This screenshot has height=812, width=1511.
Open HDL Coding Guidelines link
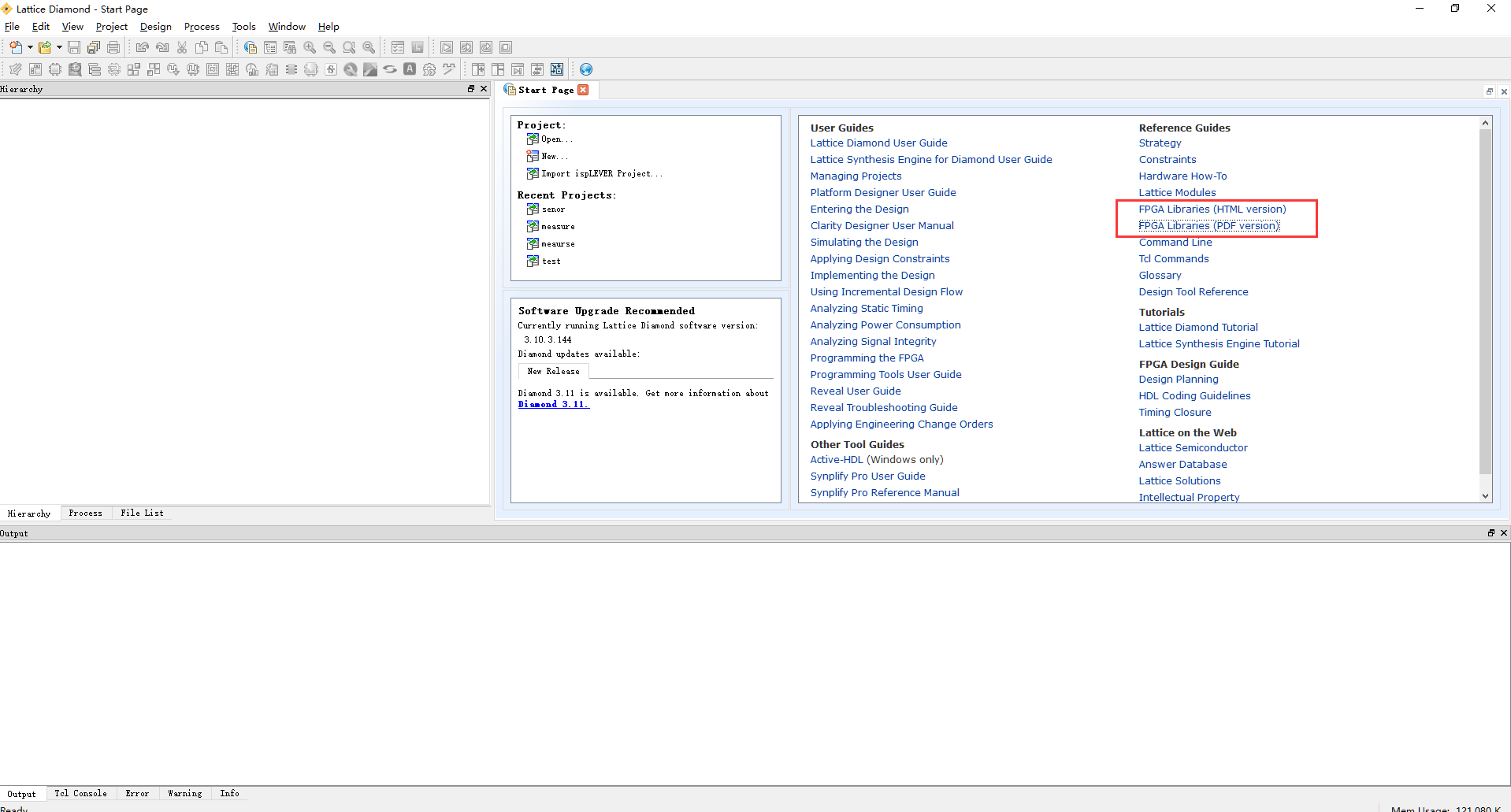1194,396
